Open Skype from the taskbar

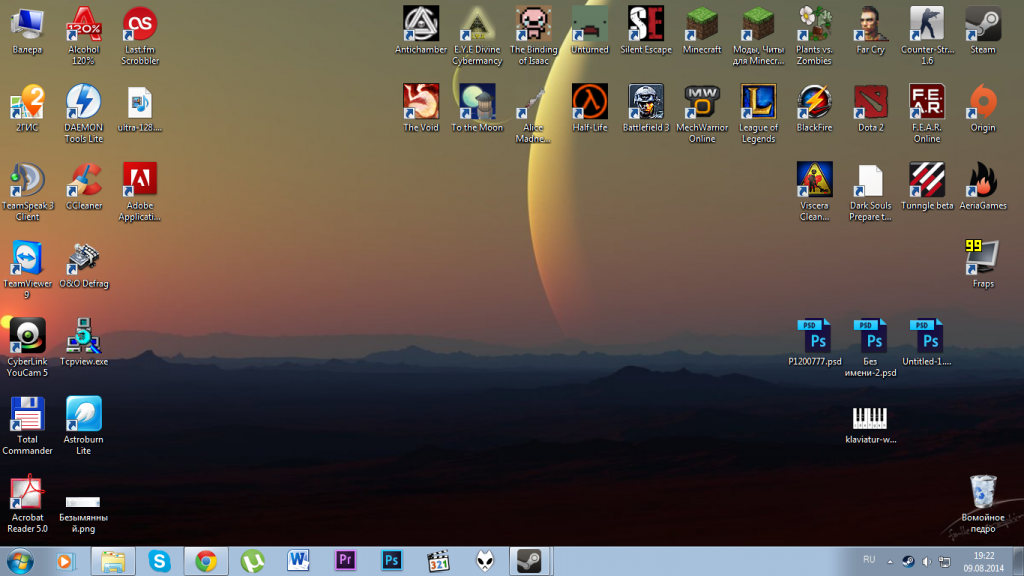(x=159, y=561)
